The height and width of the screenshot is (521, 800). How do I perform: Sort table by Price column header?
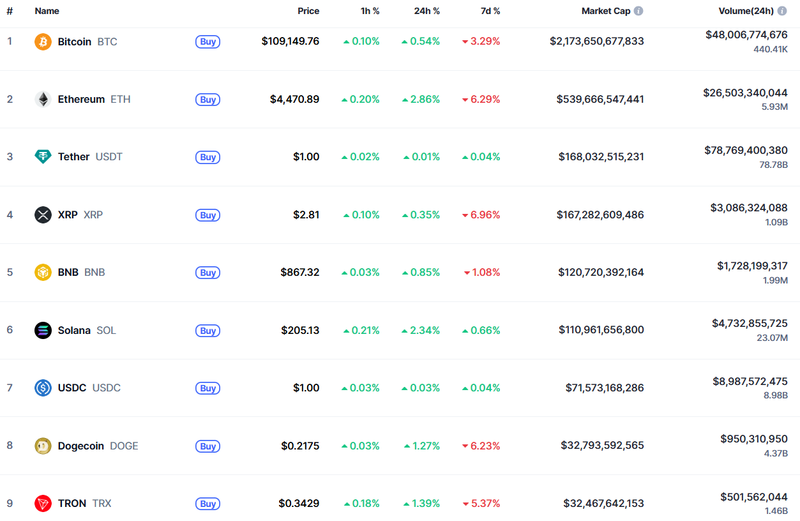click(308, 11)
